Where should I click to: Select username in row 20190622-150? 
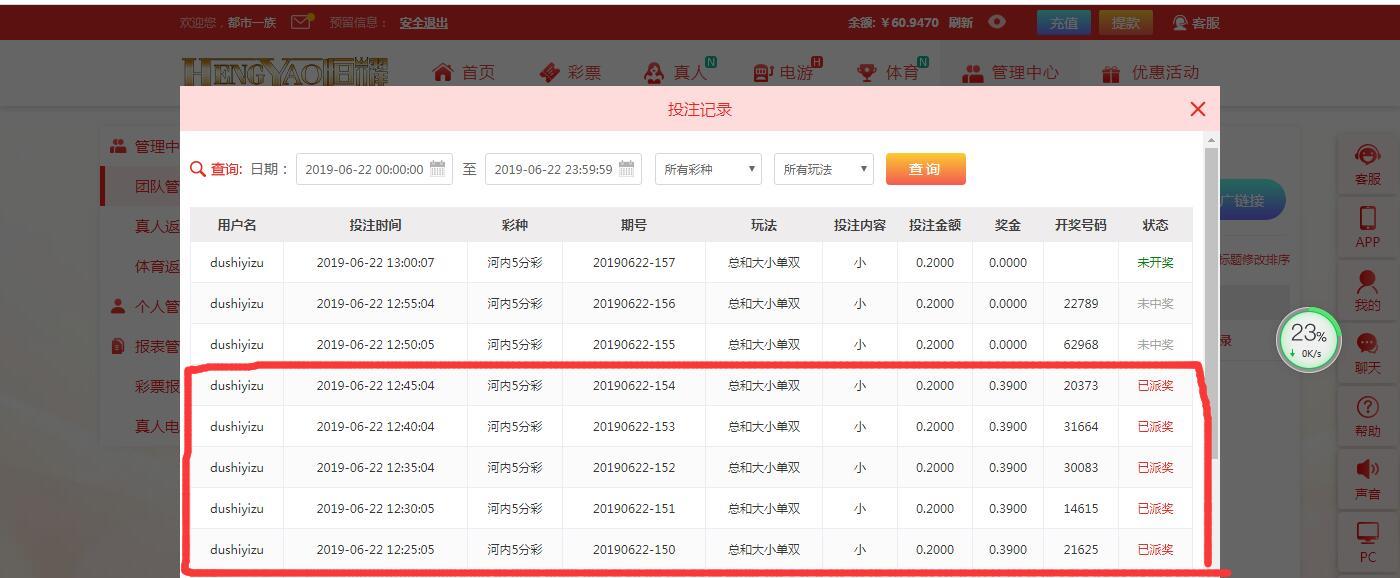click(x=237, y=550)
